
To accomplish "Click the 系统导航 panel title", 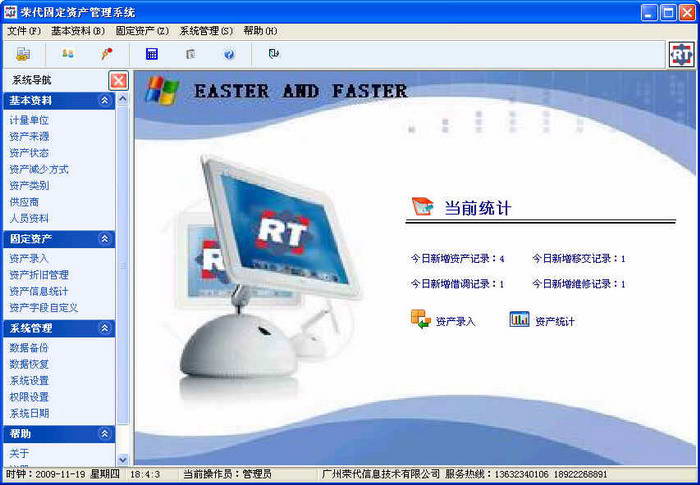I will tap(32, 80).
